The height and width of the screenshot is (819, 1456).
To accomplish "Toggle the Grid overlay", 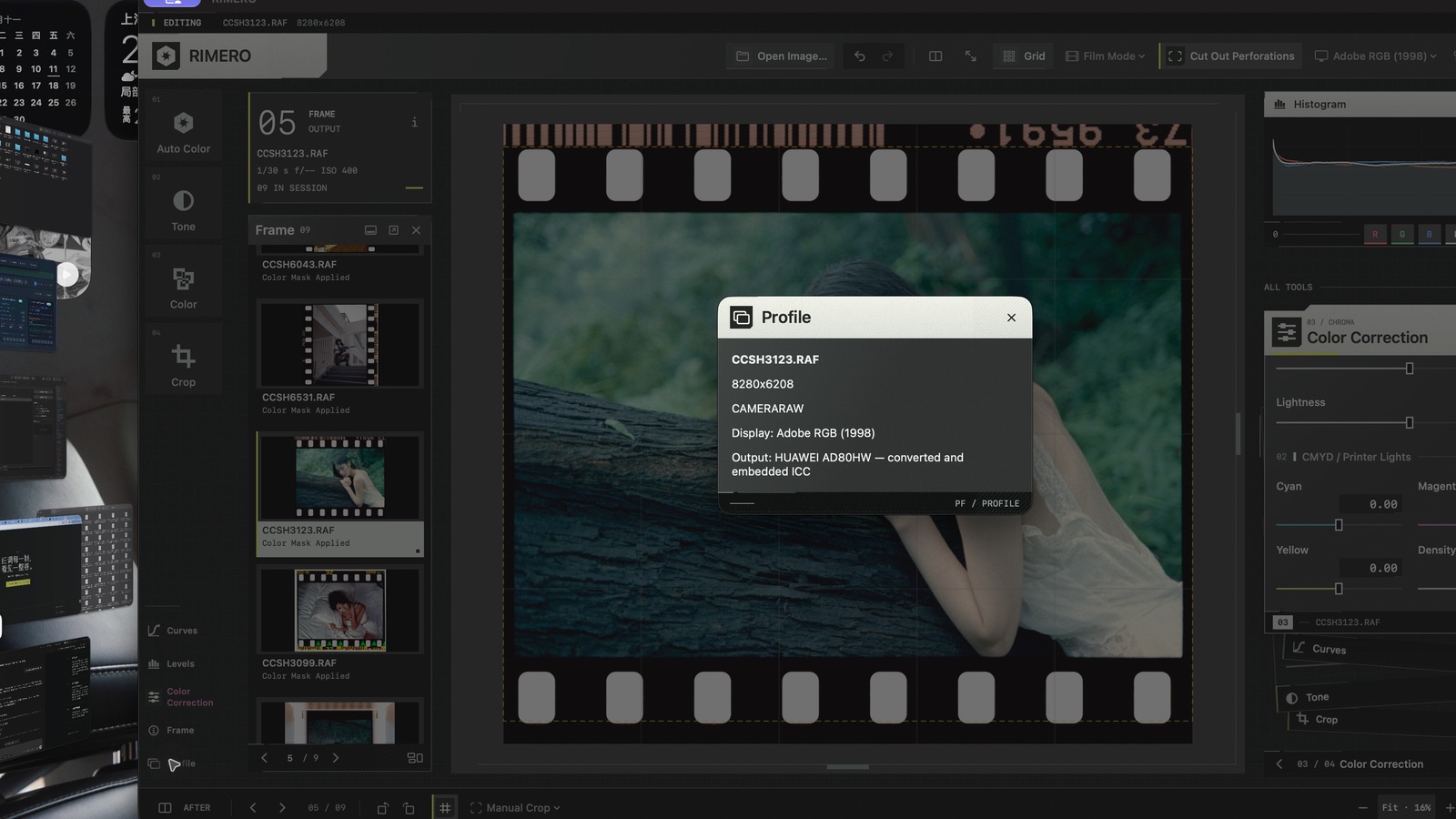I will click(x=1024, y=56).
